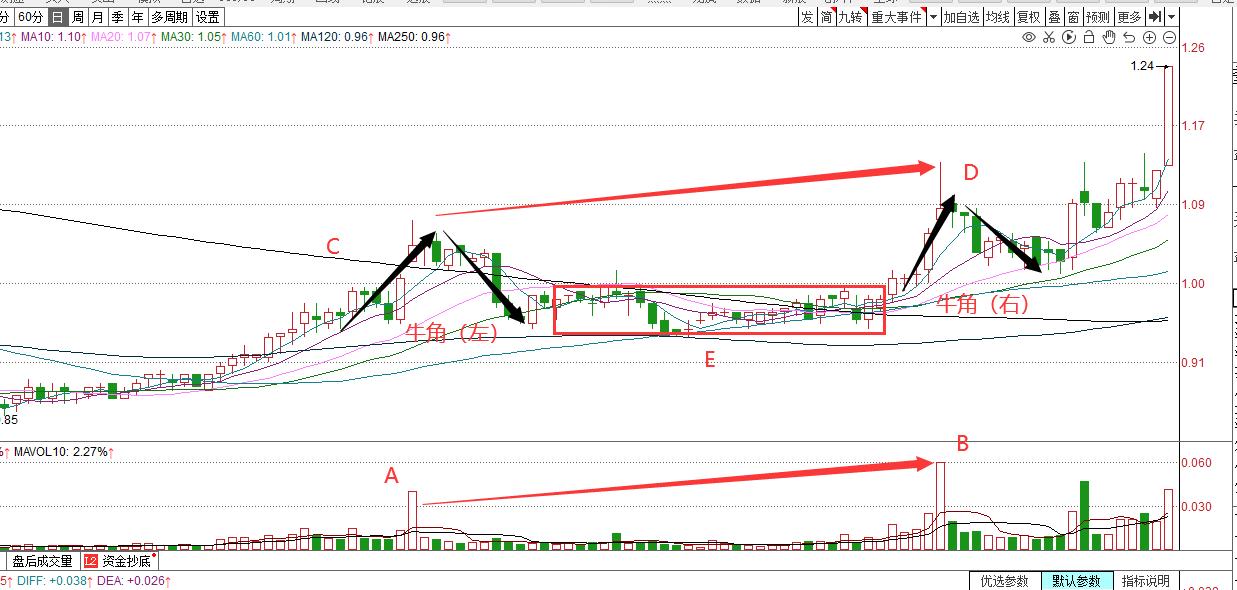Select the 盘后成交量 indicator tab

pos(42,561)
